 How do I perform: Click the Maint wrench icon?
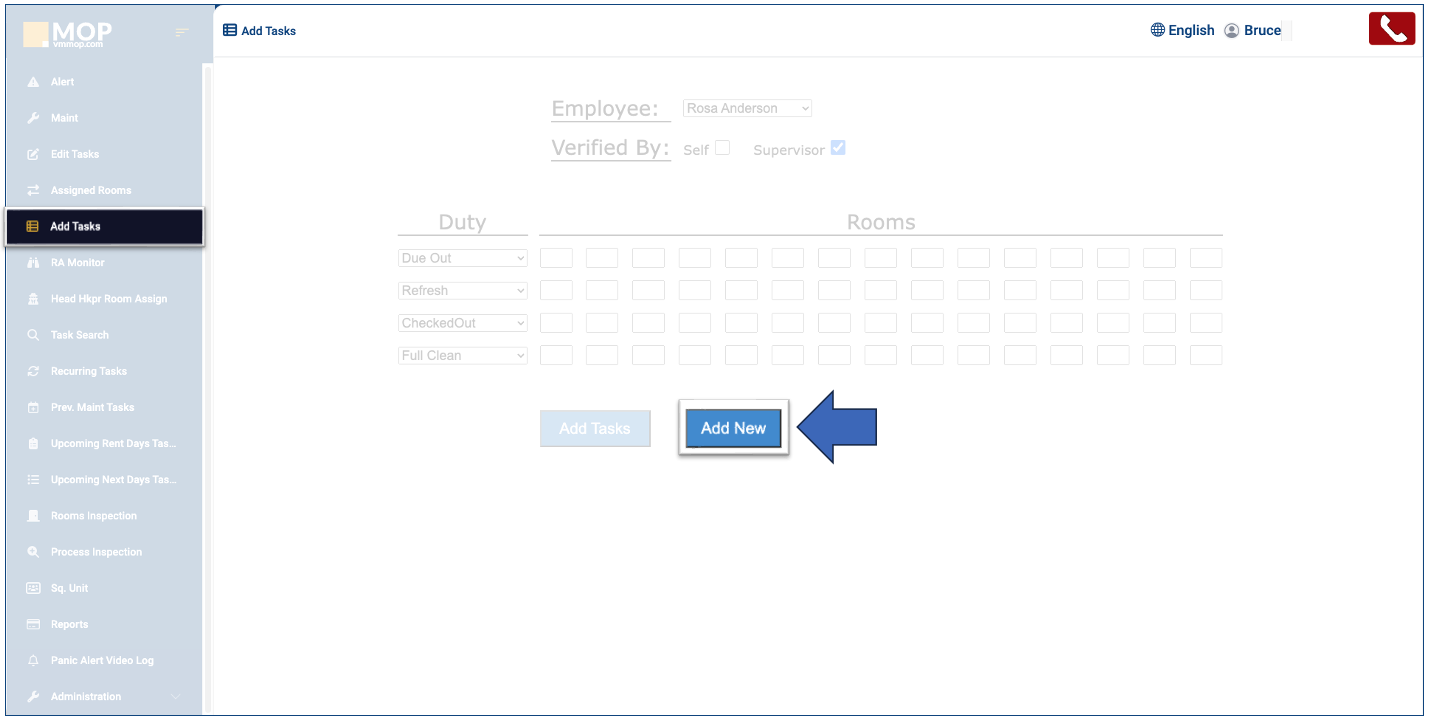[x=33, y=118]
